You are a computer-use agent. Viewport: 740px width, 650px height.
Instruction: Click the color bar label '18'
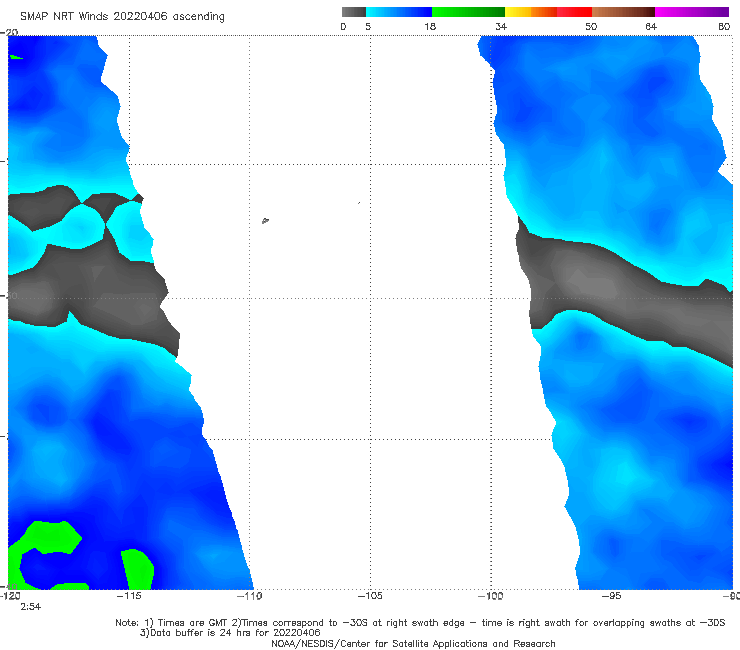click(x=430, y=26)
